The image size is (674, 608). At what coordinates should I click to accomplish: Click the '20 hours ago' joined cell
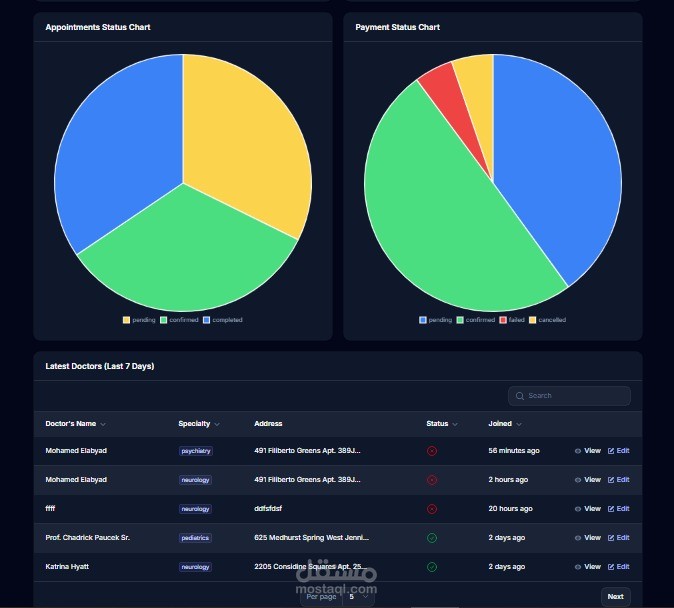tap(510, 509)
